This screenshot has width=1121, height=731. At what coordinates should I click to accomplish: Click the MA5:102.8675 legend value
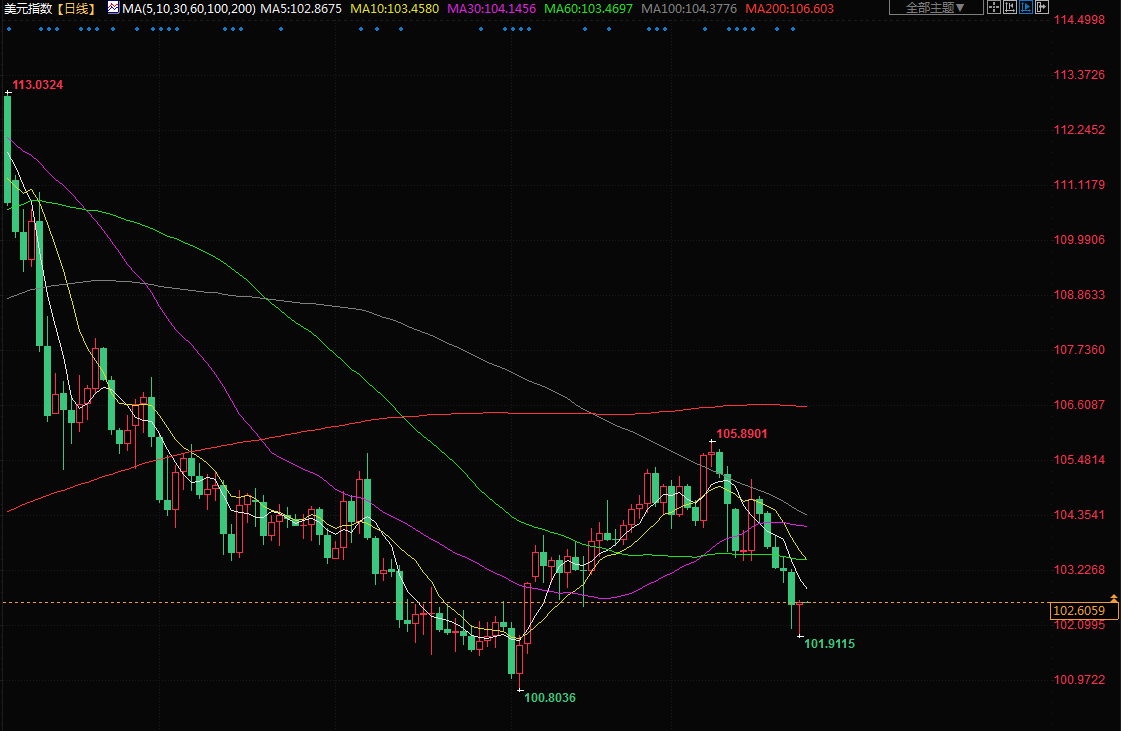tap(301, 8)
